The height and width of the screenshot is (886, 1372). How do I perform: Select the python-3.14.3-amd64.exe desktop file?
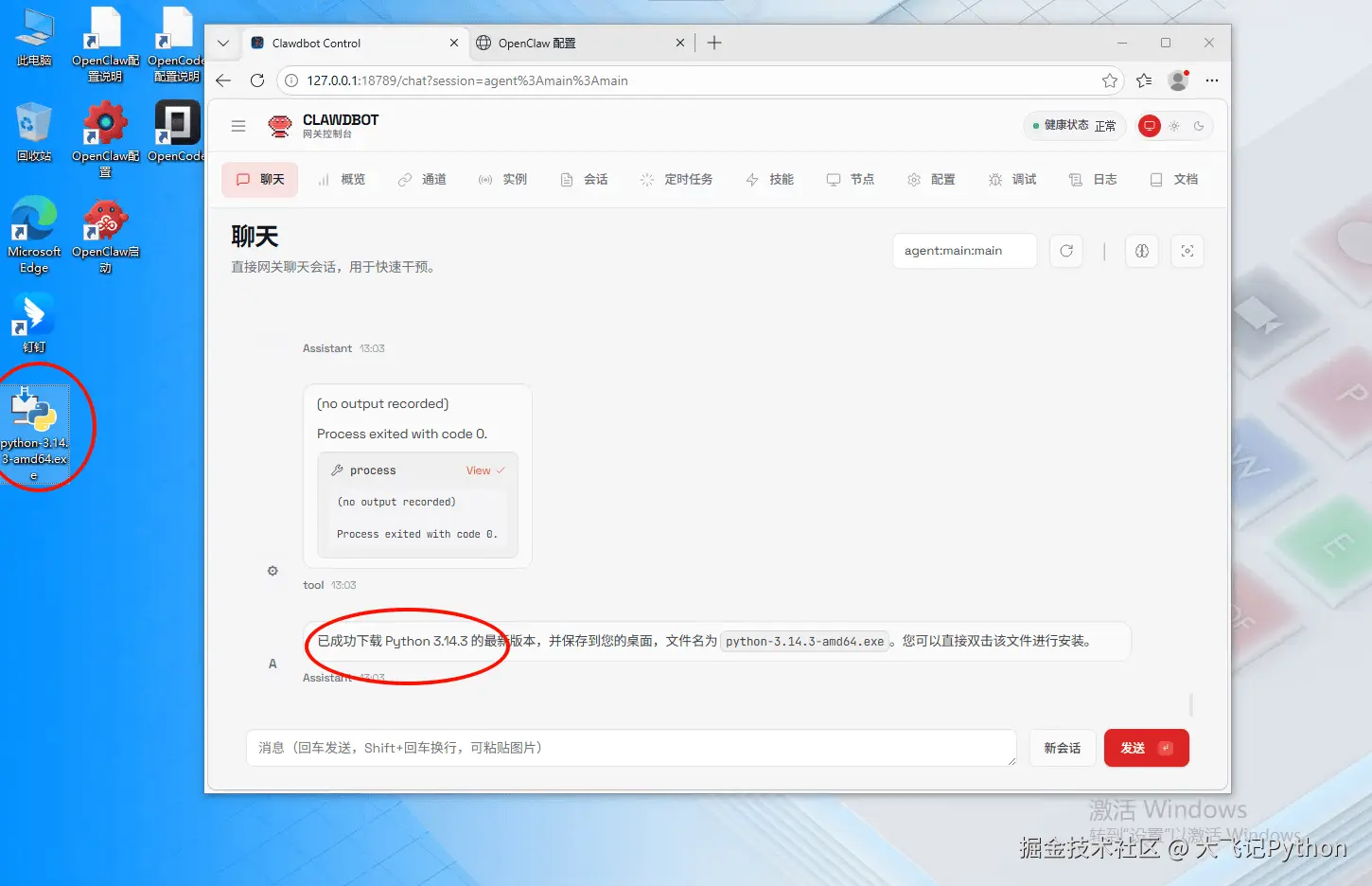(34, 434)
